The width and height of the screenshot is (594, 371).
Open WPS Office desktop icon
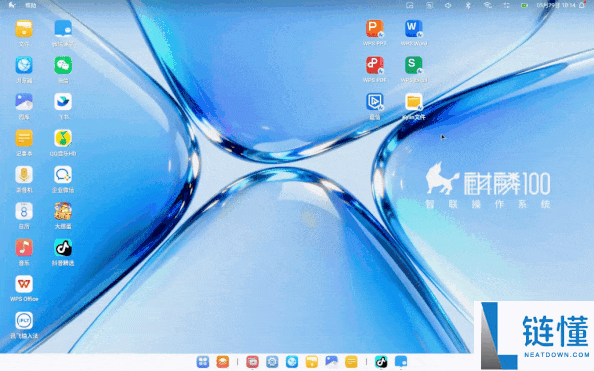pyautogui.click(x=24, y=284)
